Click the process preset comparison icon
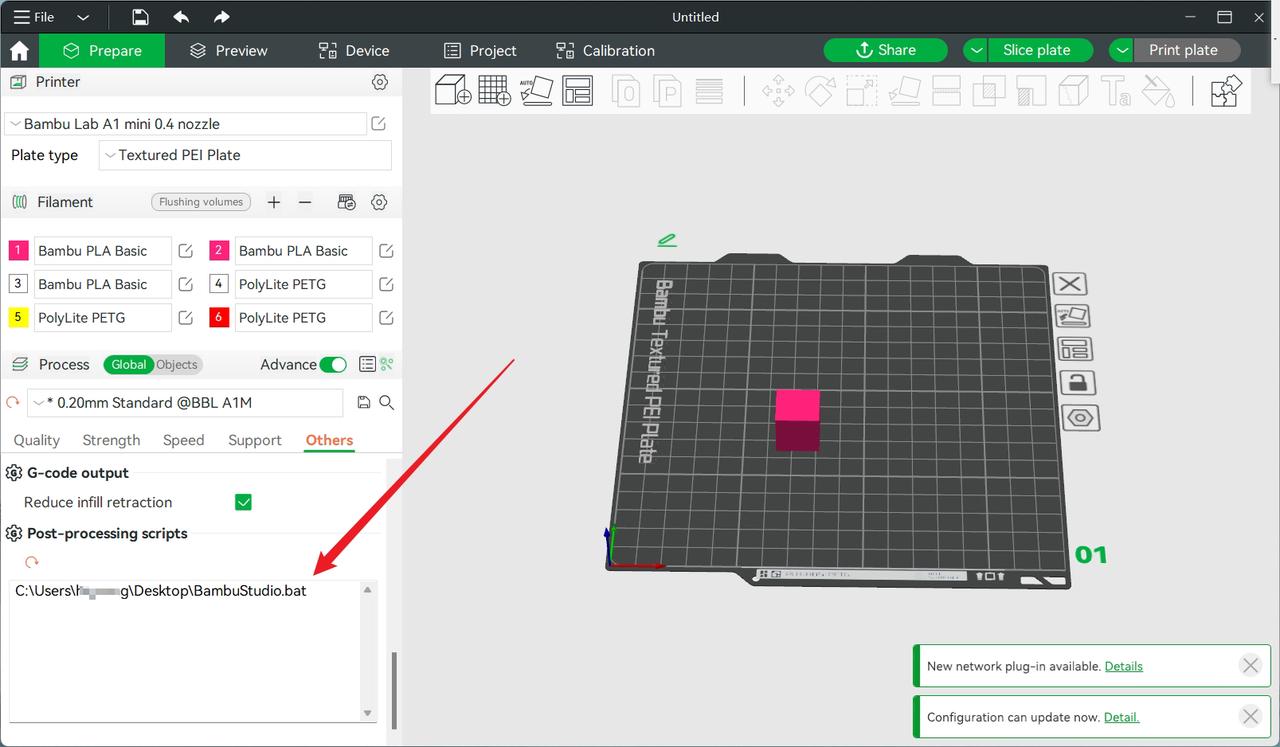The width and height of the screenshot is (1280, 747). pos(387,365)
